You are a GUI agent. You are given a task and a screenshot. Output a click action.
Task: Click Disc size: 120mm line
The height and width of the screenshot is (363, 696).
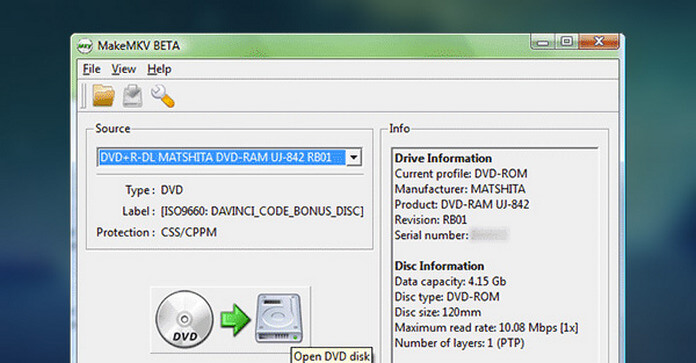coord(438,312)
